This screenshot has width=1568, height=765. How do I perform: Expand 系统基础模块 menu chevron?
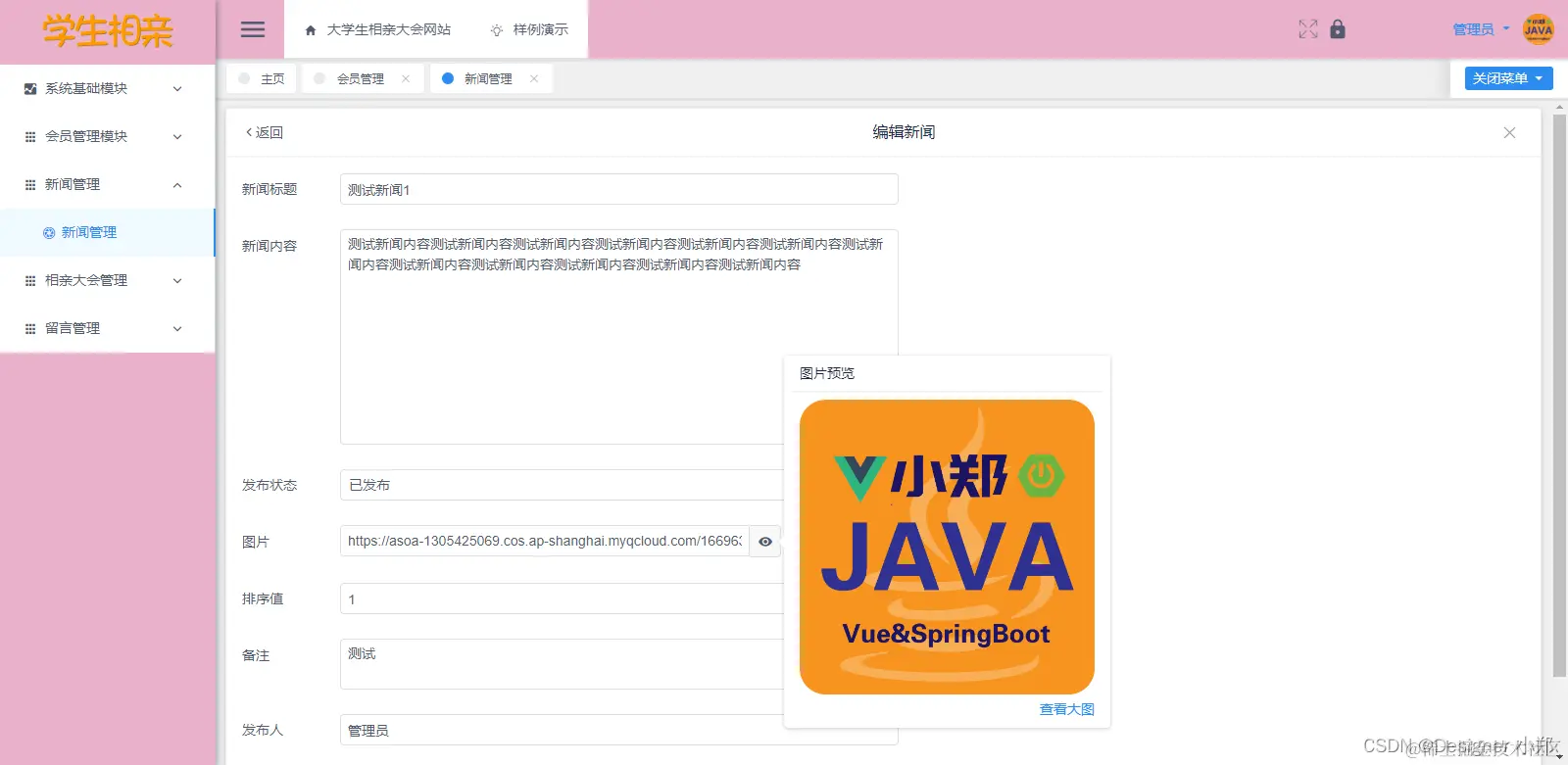177,88
